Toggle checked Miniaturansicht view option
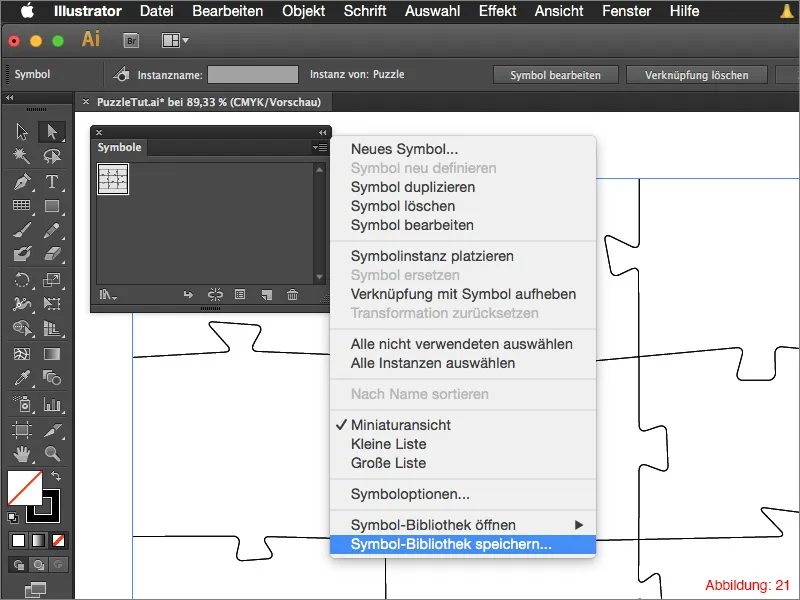The width and height of the screenshot is (800, 600). [463, 425]
